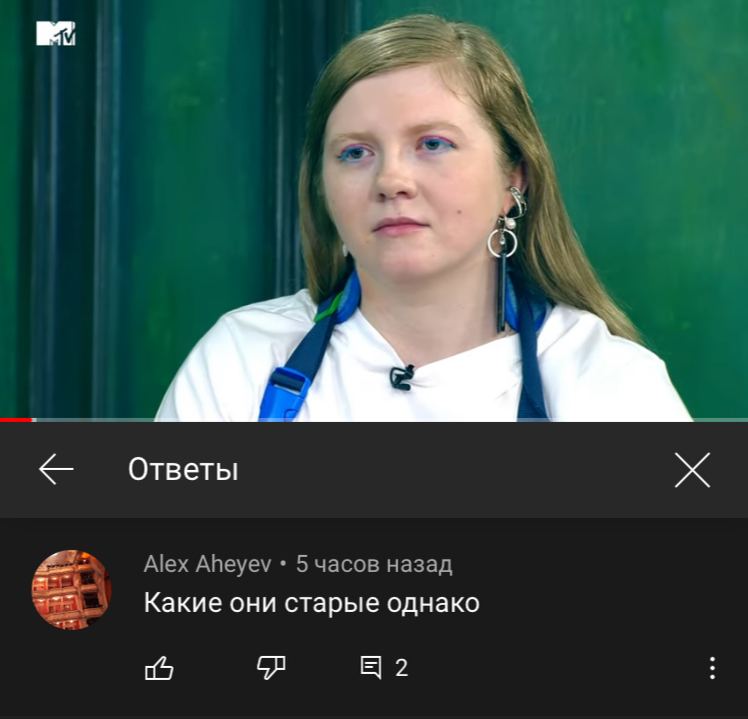Image resolution: width=748 pixels, height=719 pixels.
Task: Click the MTV logo watermark on video
Action: pos(56,33)
